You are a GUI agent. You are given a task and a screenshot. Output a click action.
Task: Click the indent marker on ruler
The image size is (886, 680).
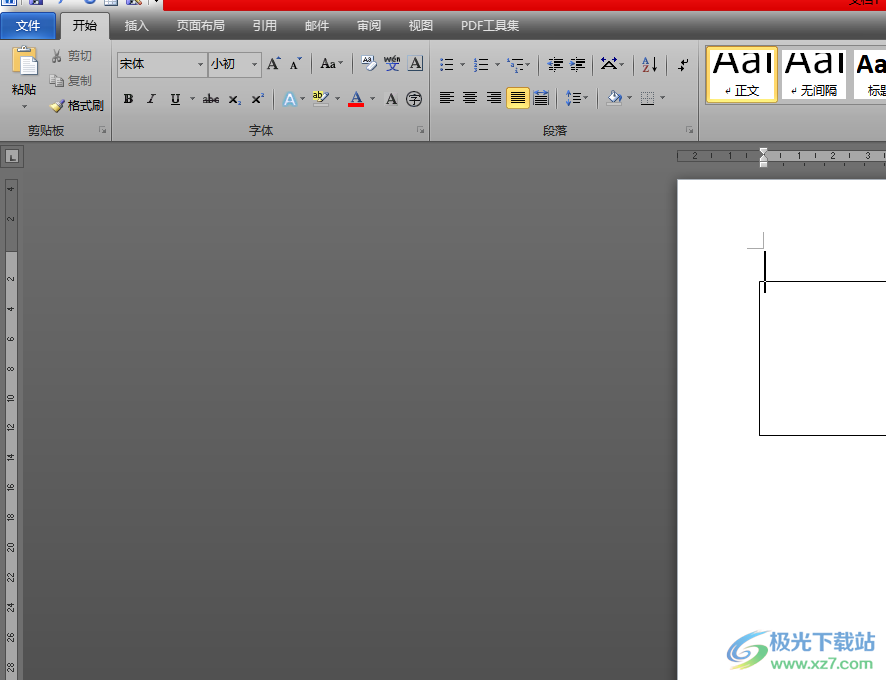pos(763,157)
